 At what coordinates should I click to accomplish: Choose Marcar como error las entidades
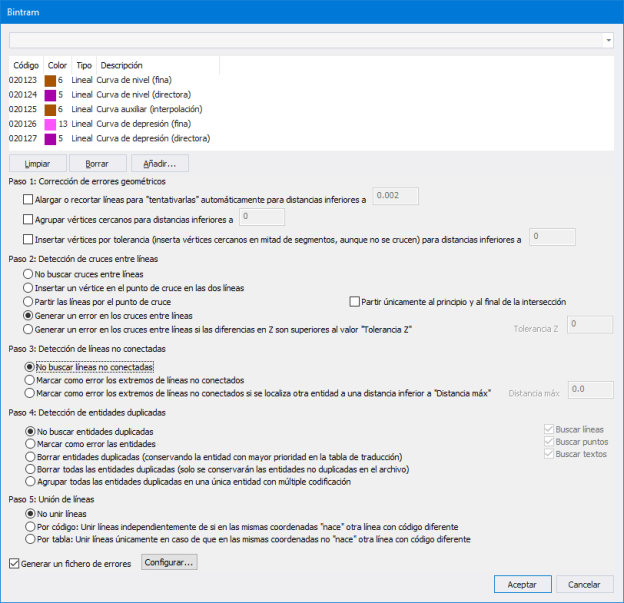tap(29, 440)
